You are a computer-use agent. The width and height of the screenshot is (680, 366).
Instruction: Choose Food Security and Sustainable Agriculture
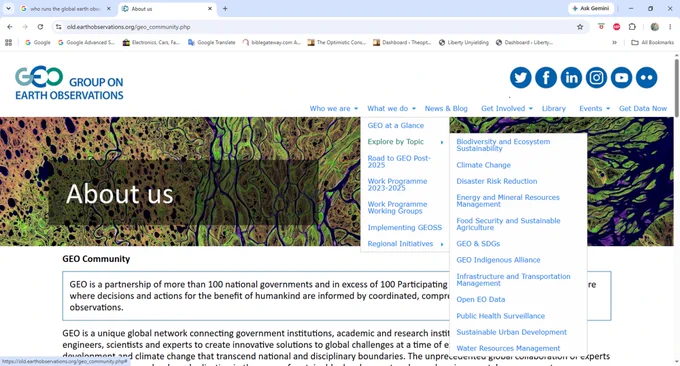click(x=508, y=224)
